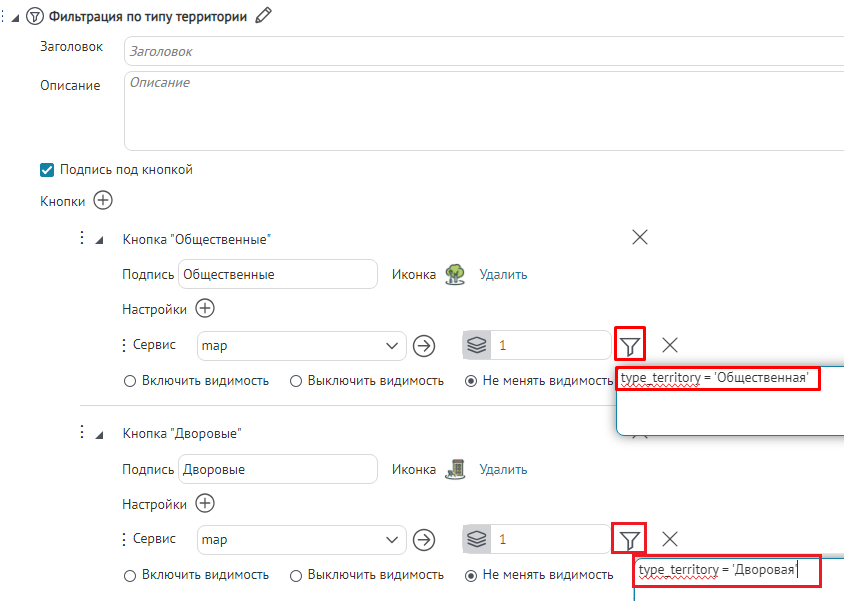Toggle the Подпись под кнопкой checkbox

pyautogui.click(x=46, y=170)
